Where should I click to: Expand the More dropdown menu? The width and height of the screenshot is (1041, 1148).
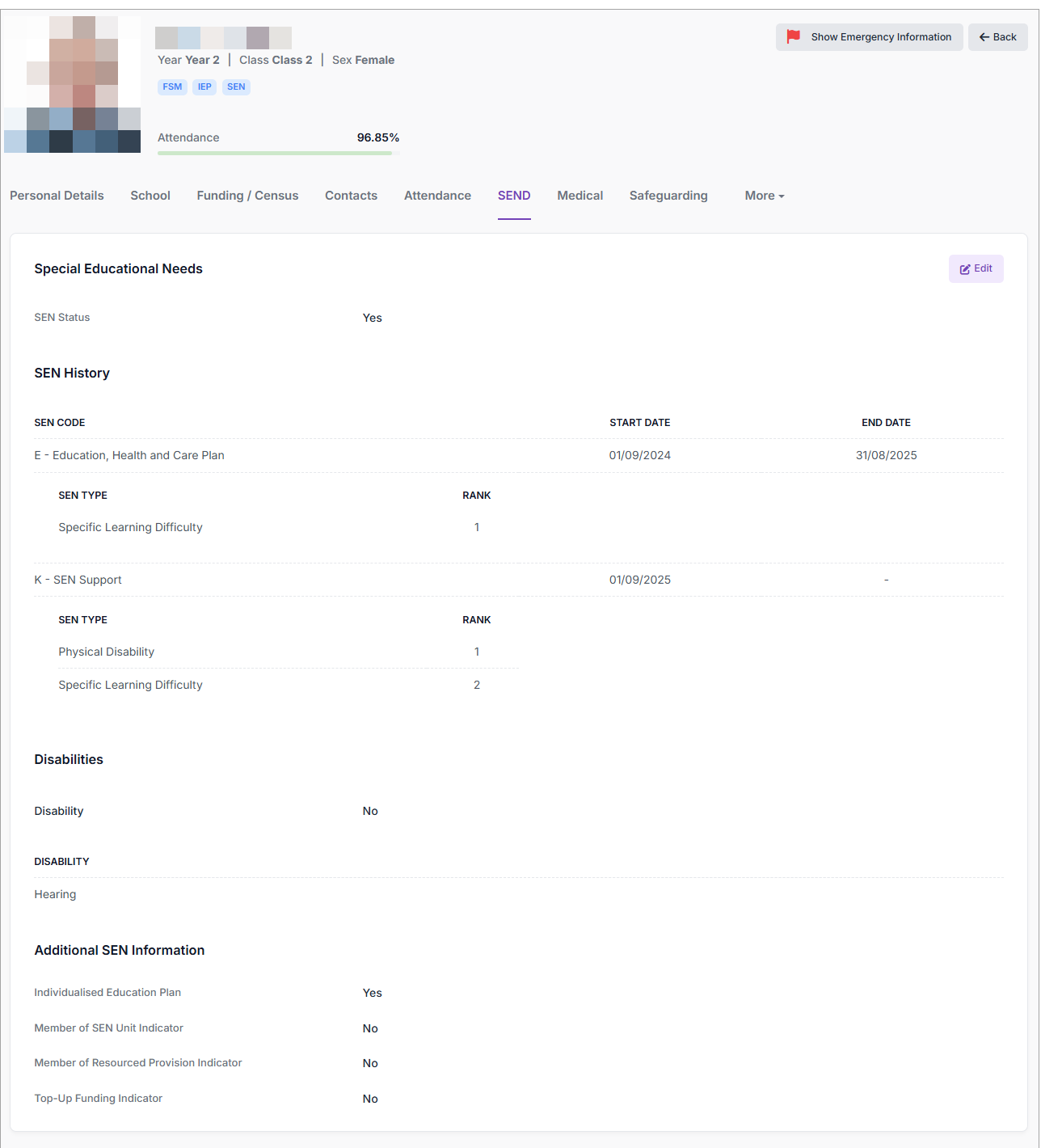764,196
